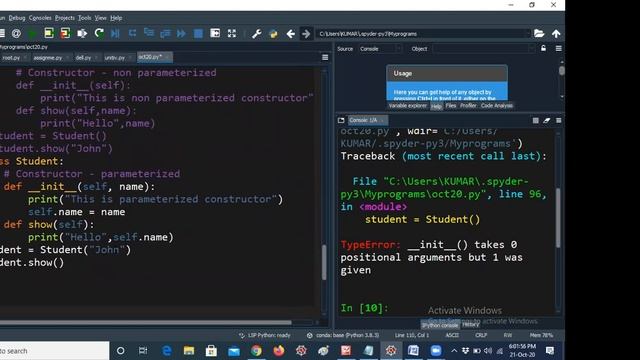Click the debugger Step return icon
The image size is (640, 360).
click(165, 33)
